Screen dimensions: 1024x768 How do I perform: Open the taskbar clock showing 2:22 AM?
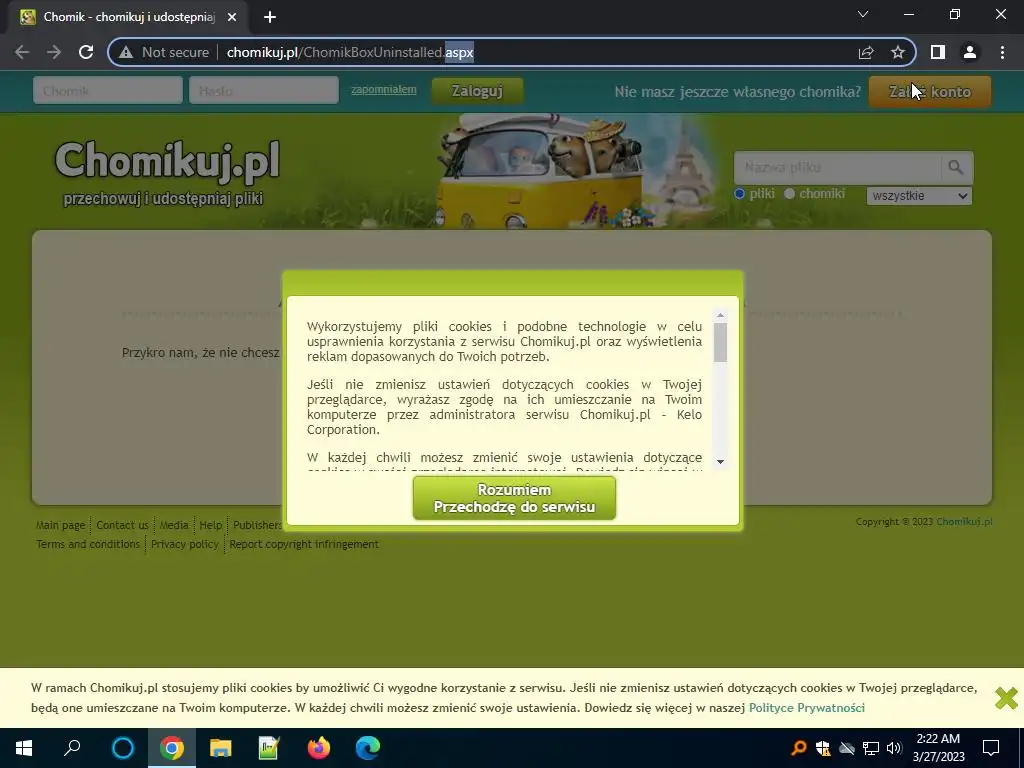[938, 748]
